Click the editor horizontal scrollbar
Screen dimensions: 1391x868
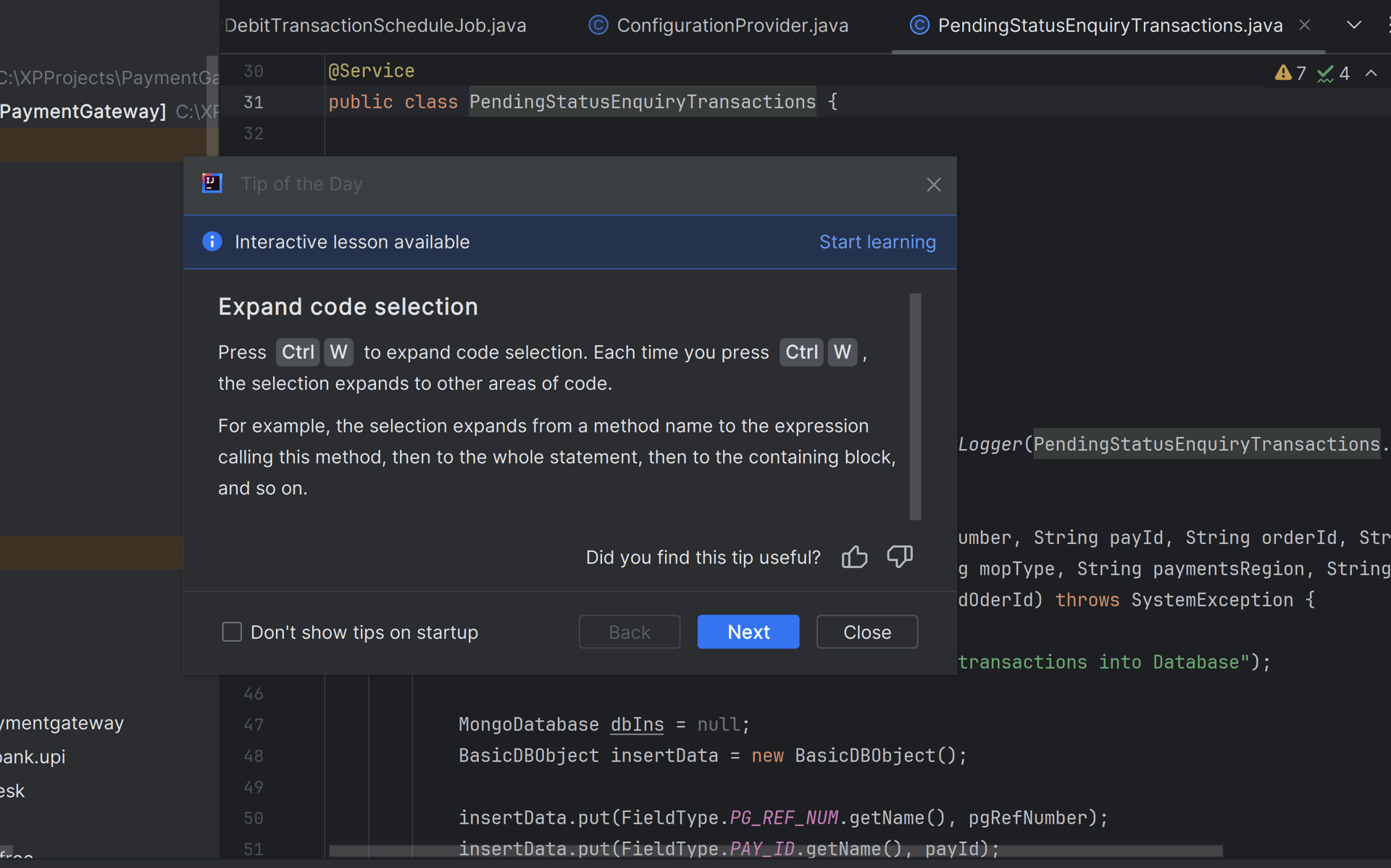click(x=775, y=851)
